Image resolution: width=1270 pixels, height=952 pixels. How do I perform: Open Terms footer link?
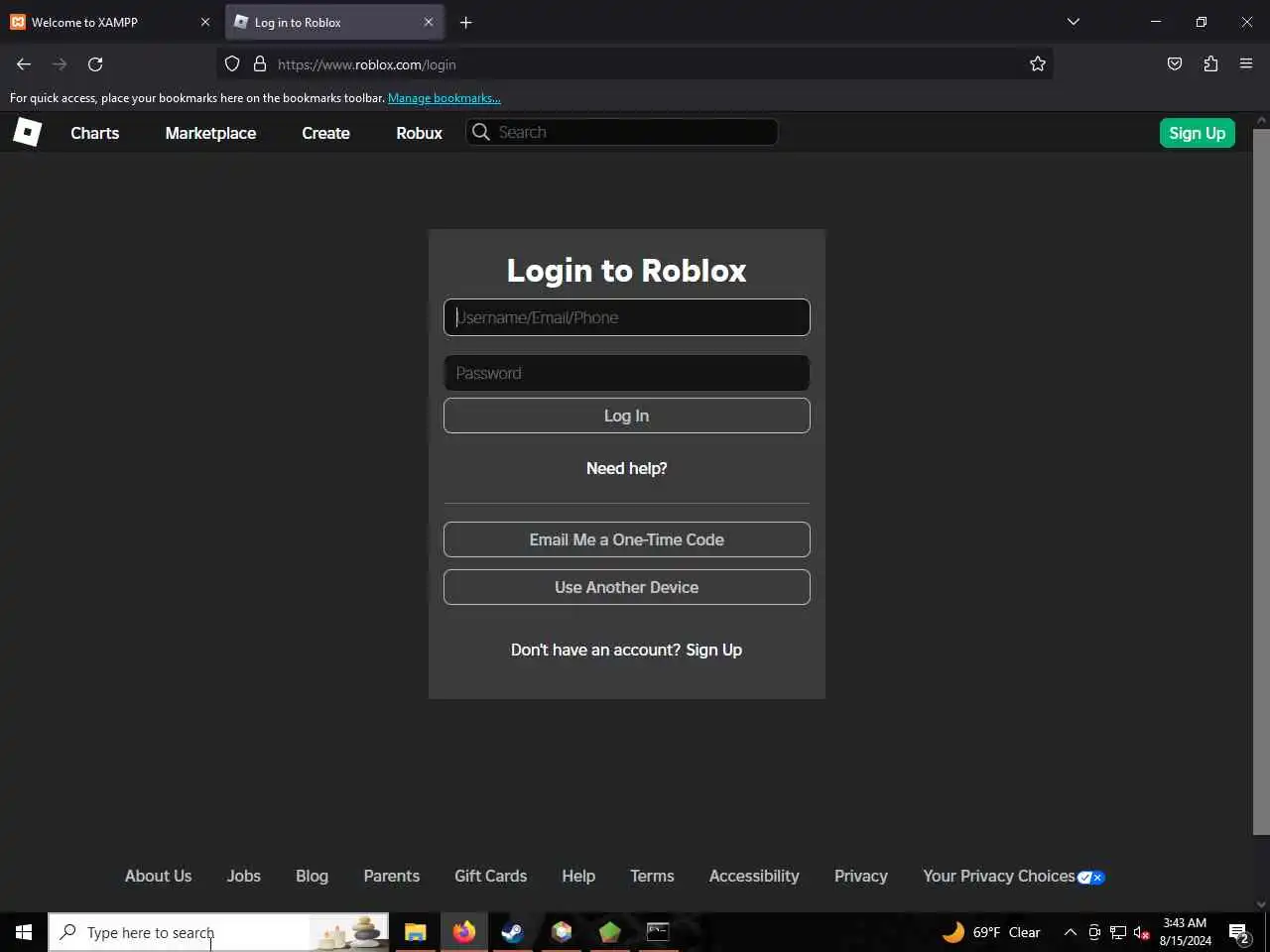click(652, 876)
